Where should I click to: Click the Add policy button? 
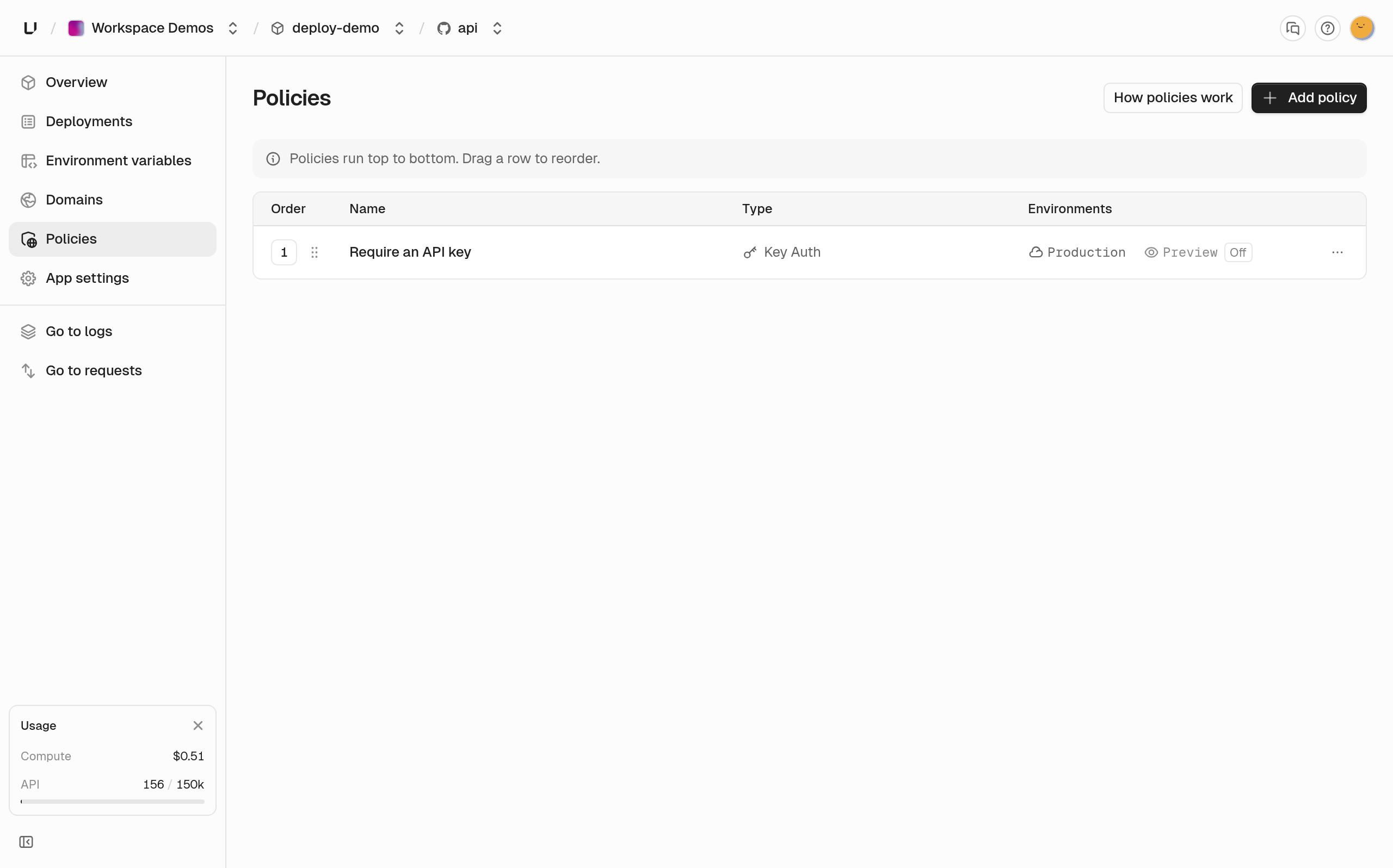1309,97
